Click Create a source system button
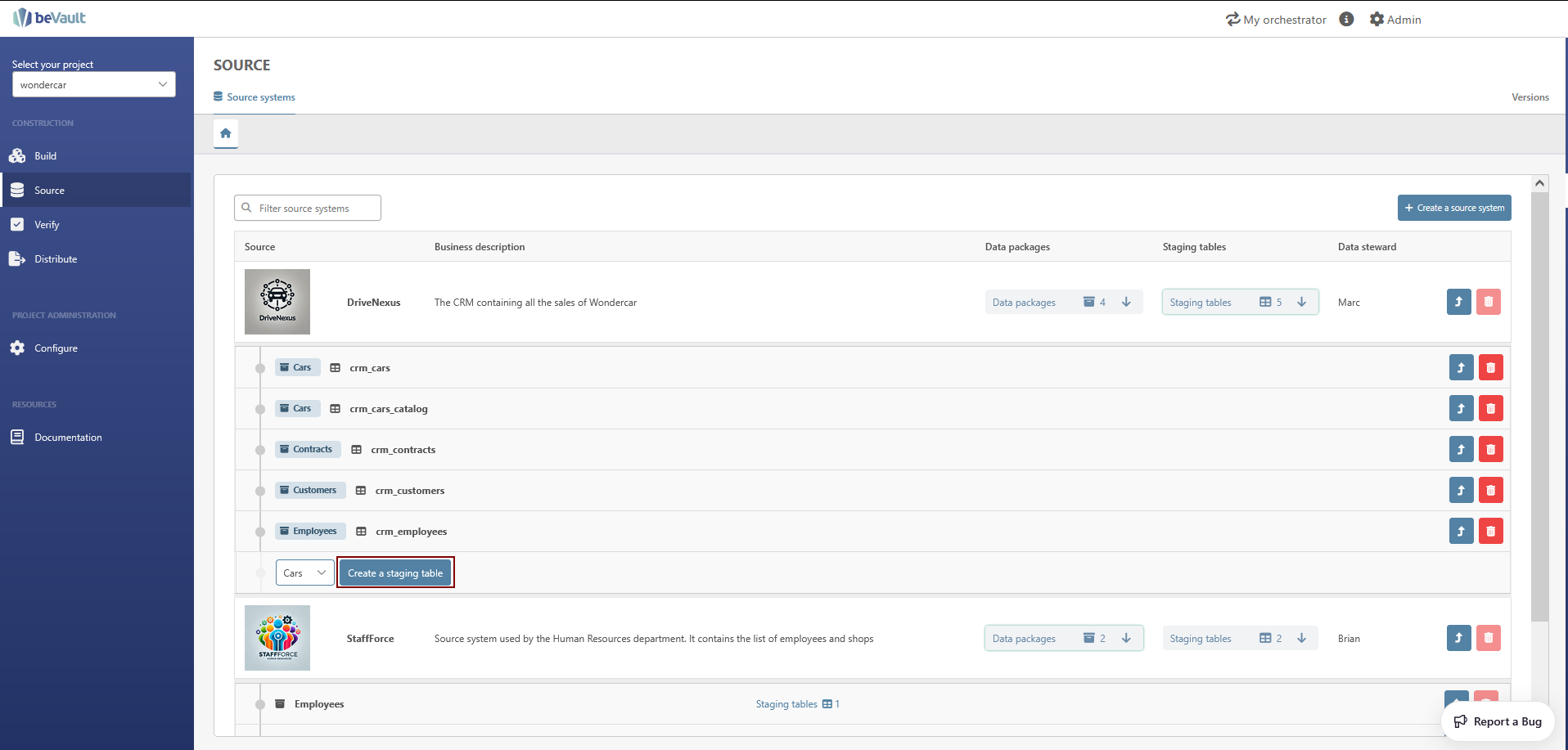This screenshot has height=750, width=1568. (x=1453, y=208)
